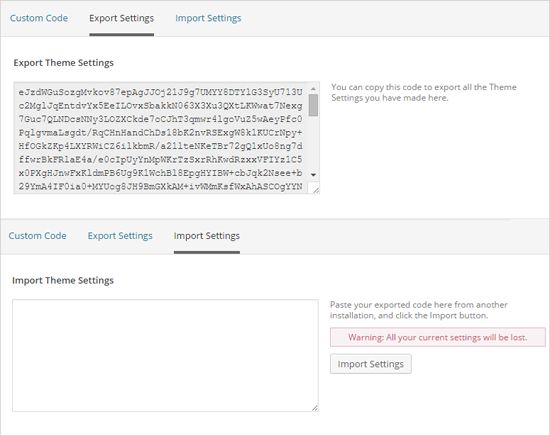Click inside the exported code textarea

click(161, 138)
